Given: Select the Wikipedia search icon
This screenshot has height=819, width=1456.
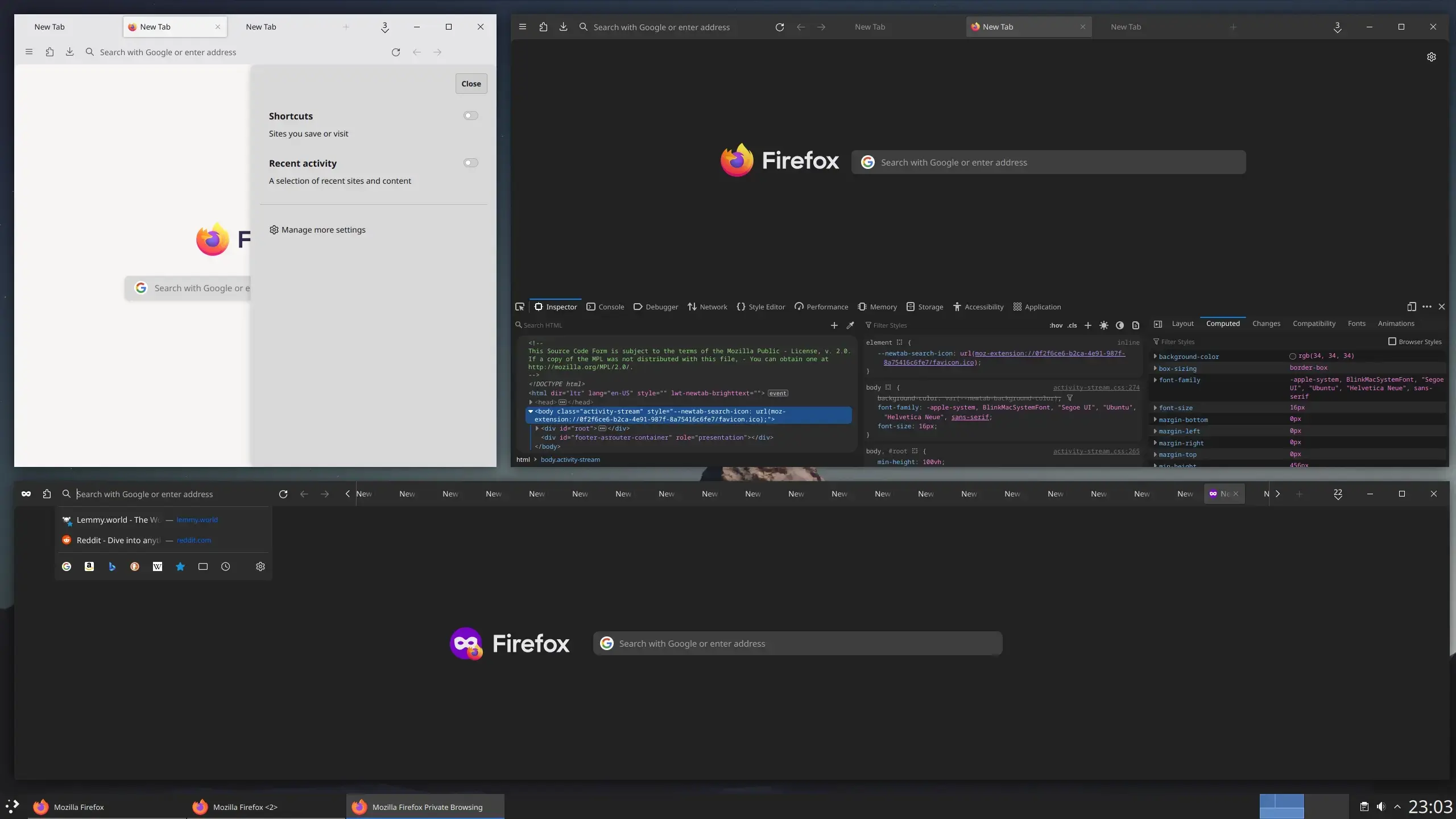Looking at the screenshot, I should (158, 566).
